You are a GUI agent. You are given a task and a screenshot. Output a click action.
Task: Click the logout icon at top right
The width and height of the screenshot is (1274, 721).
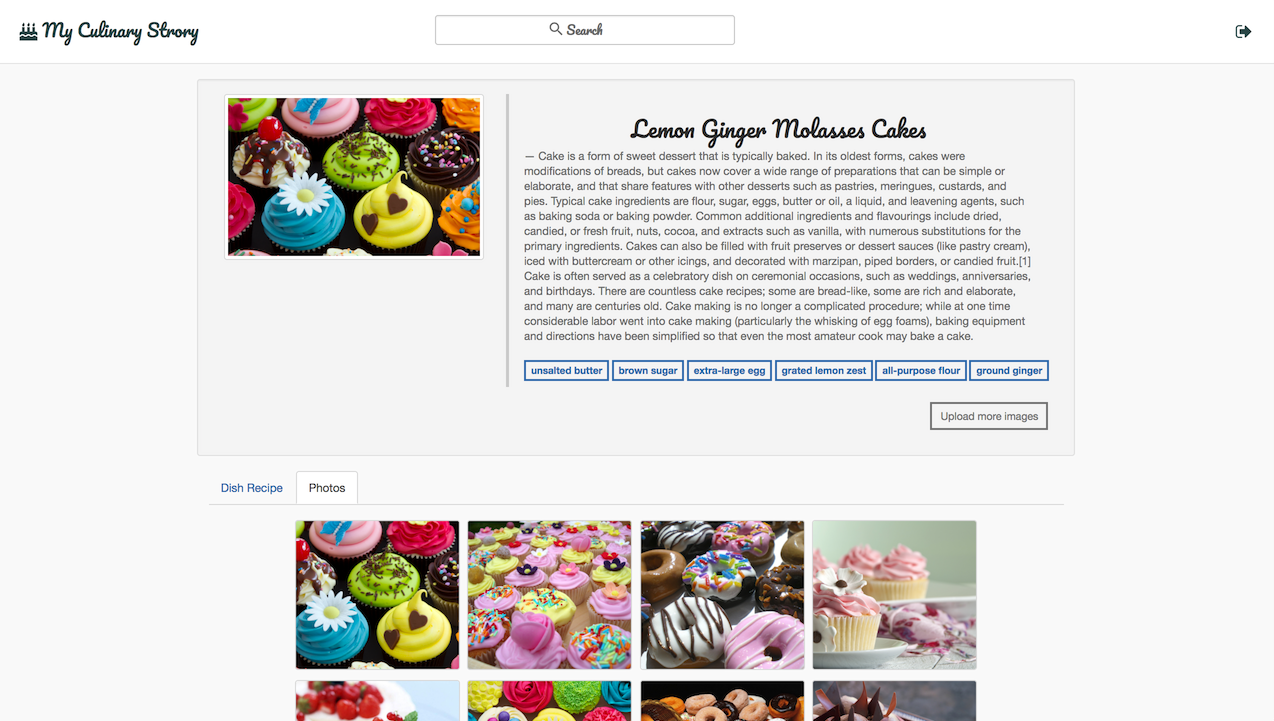(x=1243, y=31)
